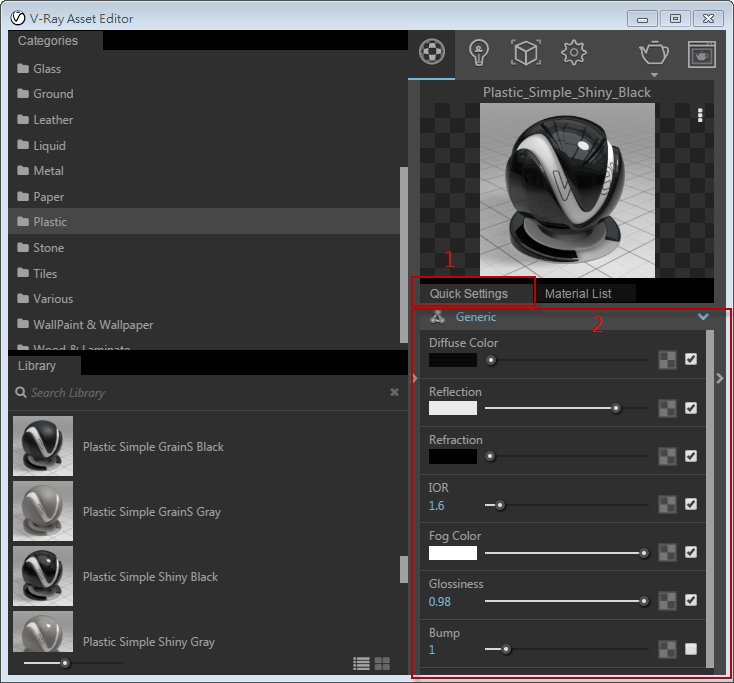734x683 pixels.
Task: Show the frame buffer window icon
Action: (701, 53)
